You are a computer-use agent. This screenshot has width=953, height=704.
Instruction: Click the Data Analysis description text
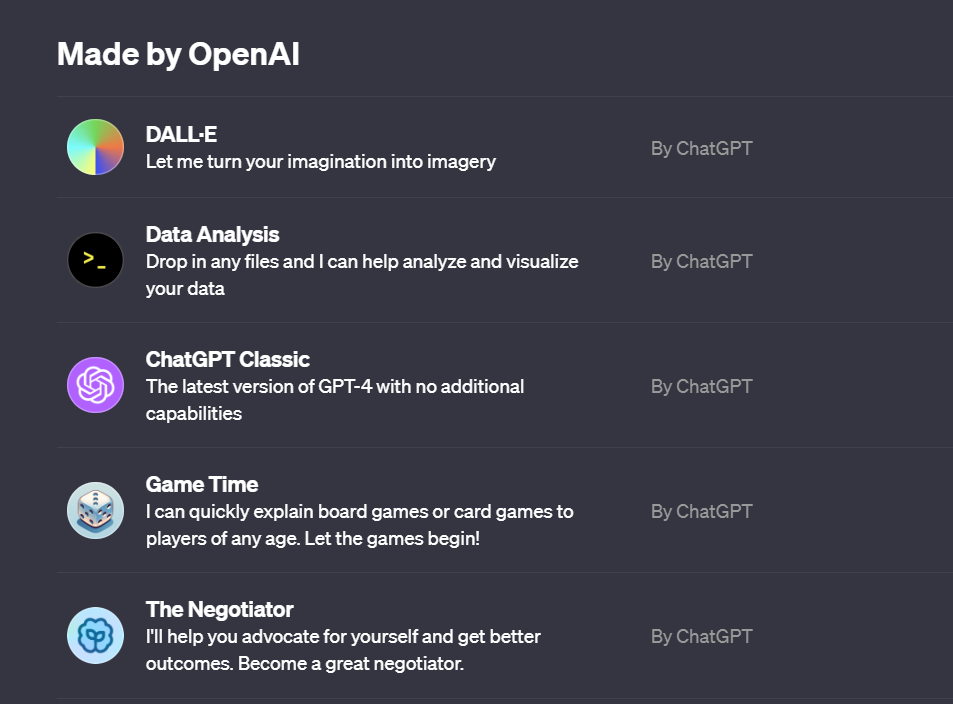[362, 275]
